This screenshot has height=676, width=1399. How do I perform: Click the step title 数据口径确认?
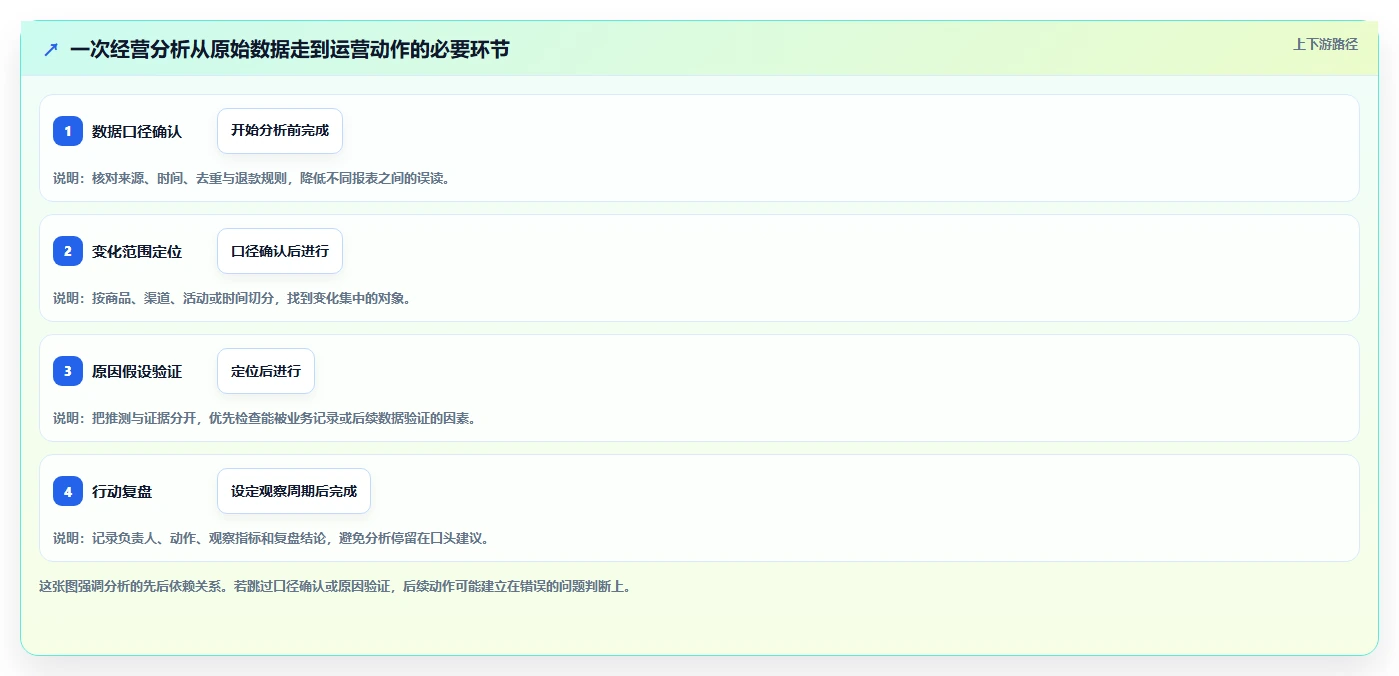(137, 131)
